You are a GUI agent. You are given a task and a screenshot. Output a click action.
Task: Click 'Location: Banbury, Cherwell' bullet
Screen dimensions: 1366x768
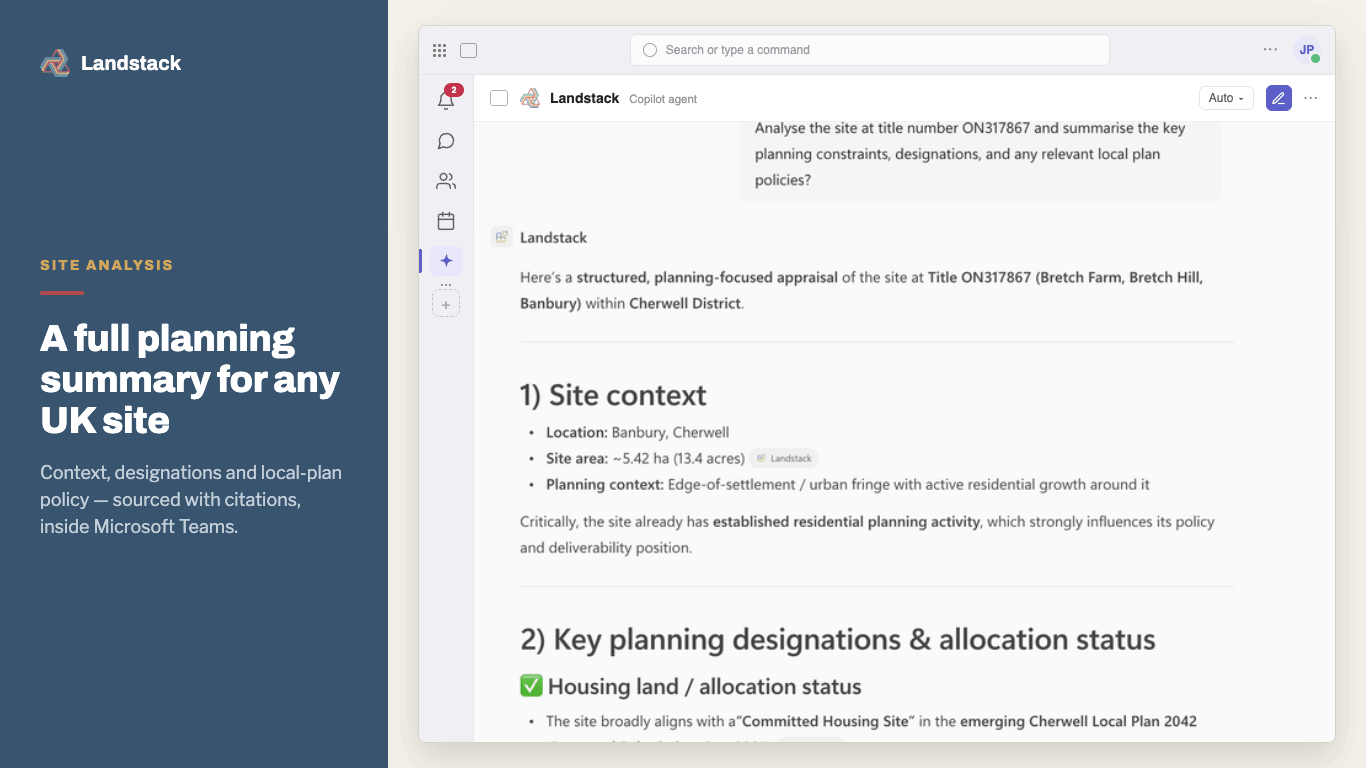pos(638,432)
